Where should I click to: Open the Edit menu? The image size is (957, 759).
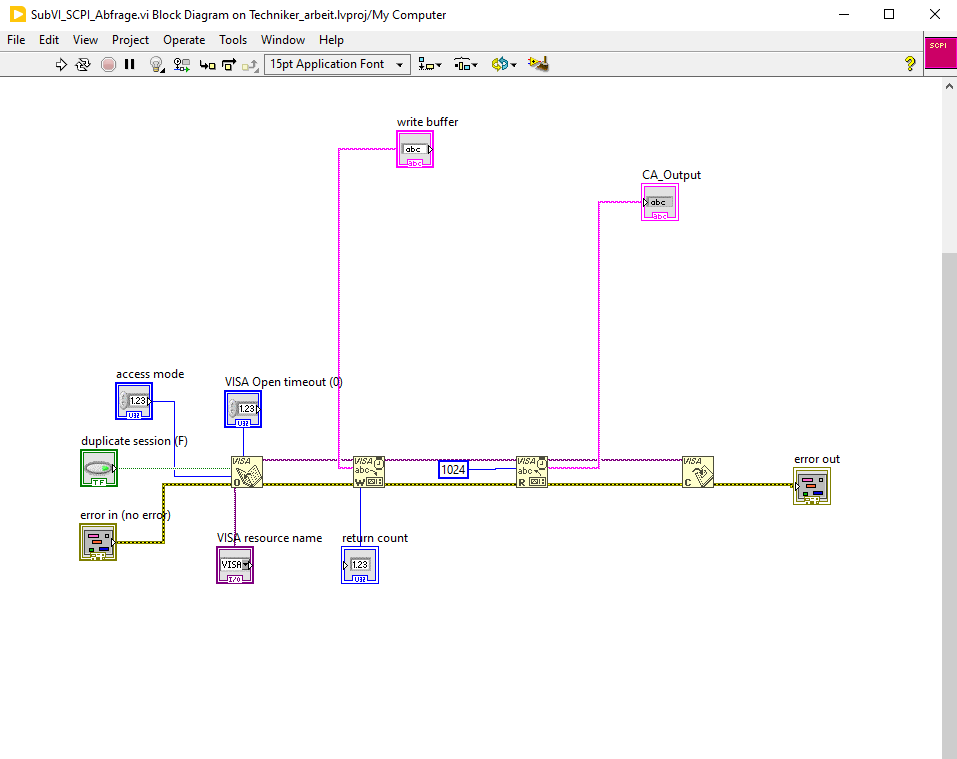click(x=49, y=40)
